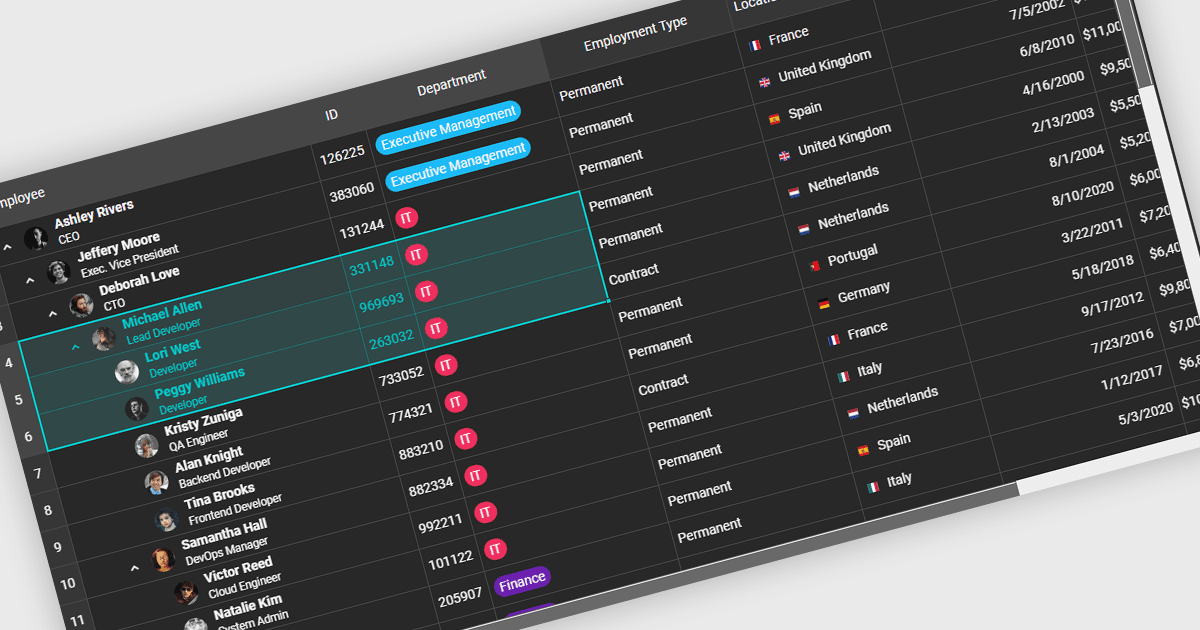Select Michael Allen's avatar image

point(103,339)
